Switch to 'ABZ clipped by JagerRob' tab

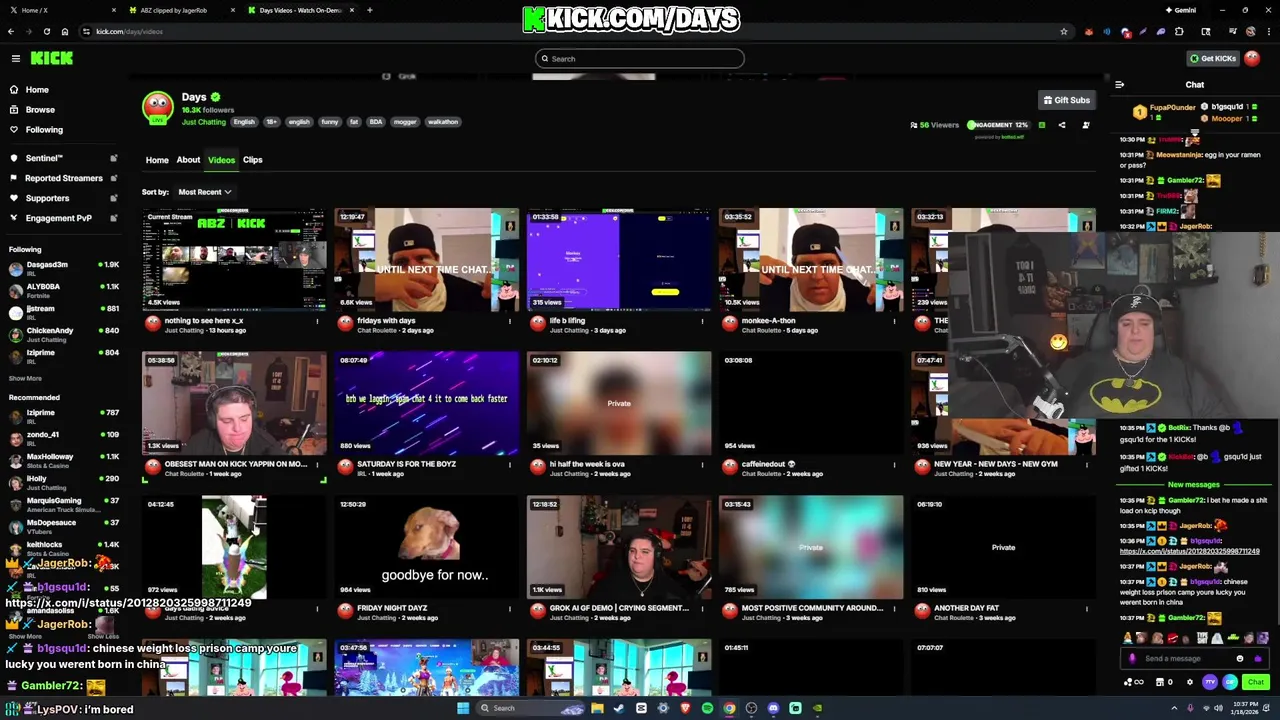click(x=180, y=10)
